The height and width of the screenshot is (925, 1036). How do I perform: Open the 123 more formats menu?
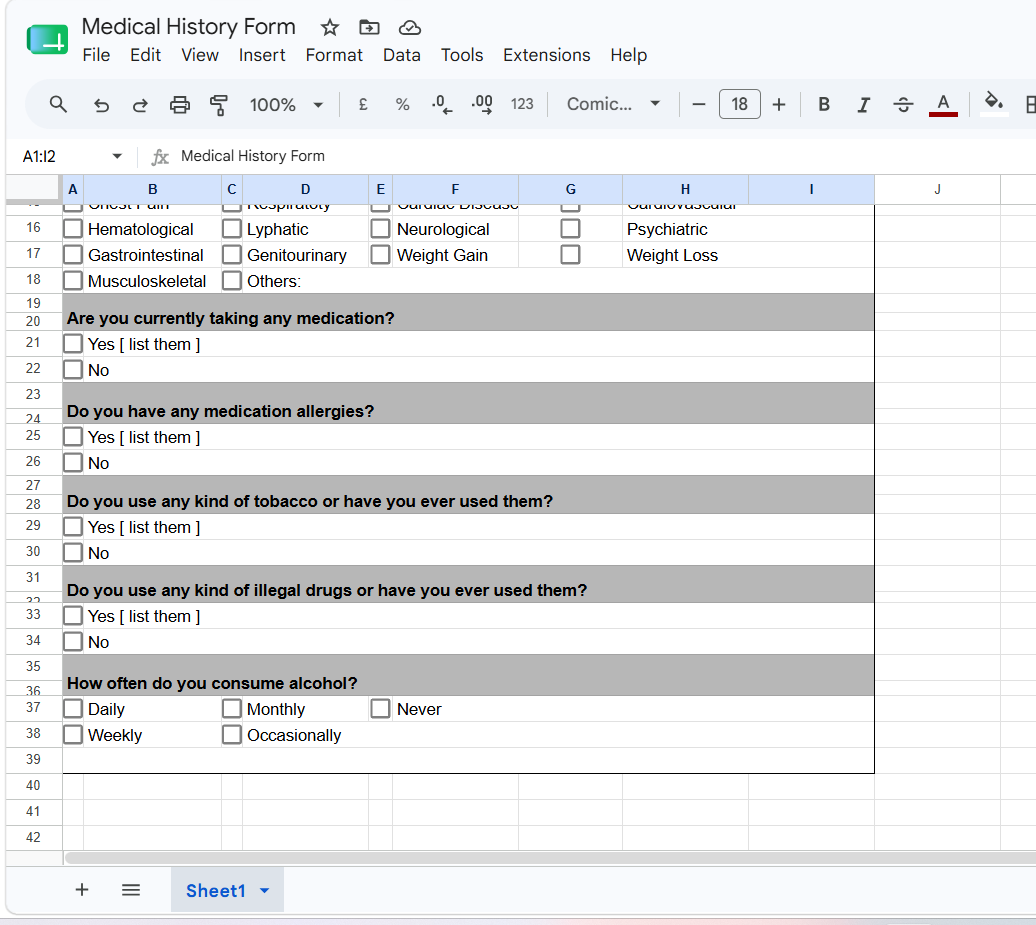coord(522,104)
